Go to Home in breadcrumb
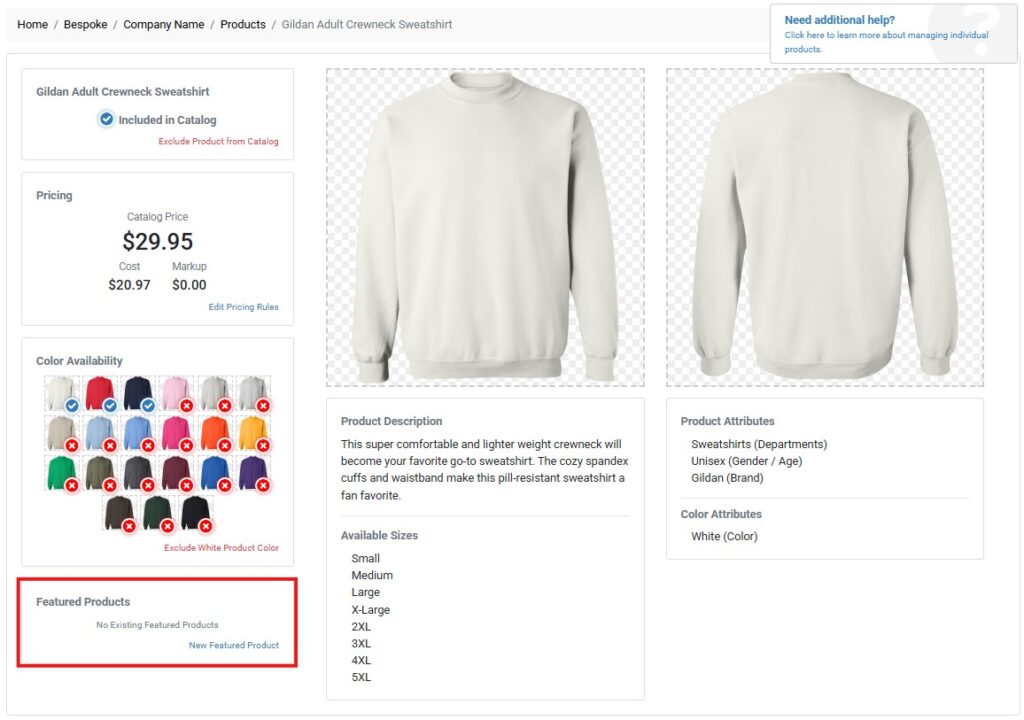1024x720 pixels. click(33, 24)
